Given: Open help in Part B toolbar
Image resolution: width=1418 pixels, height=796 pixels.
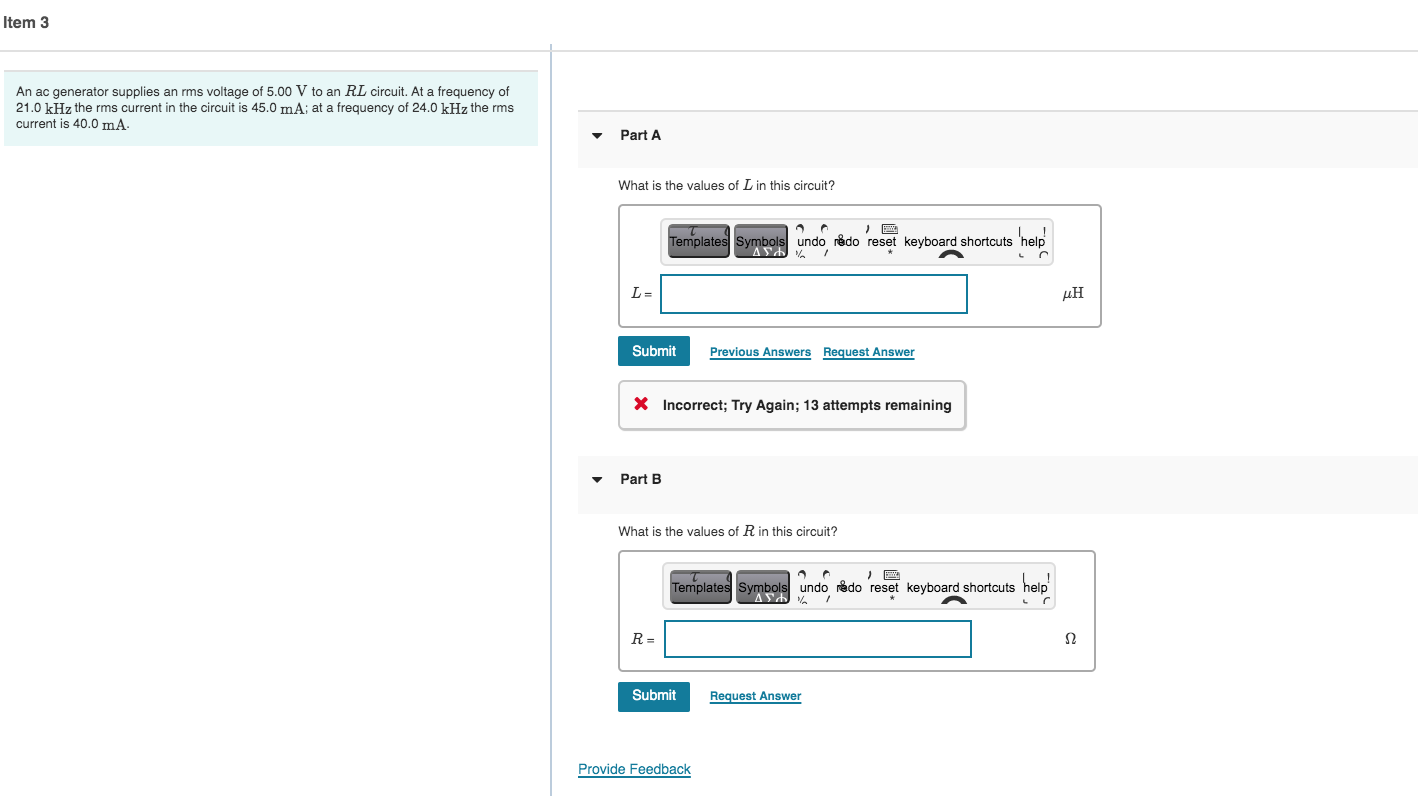Looking at the screenshot, I should click(1035, 587).
